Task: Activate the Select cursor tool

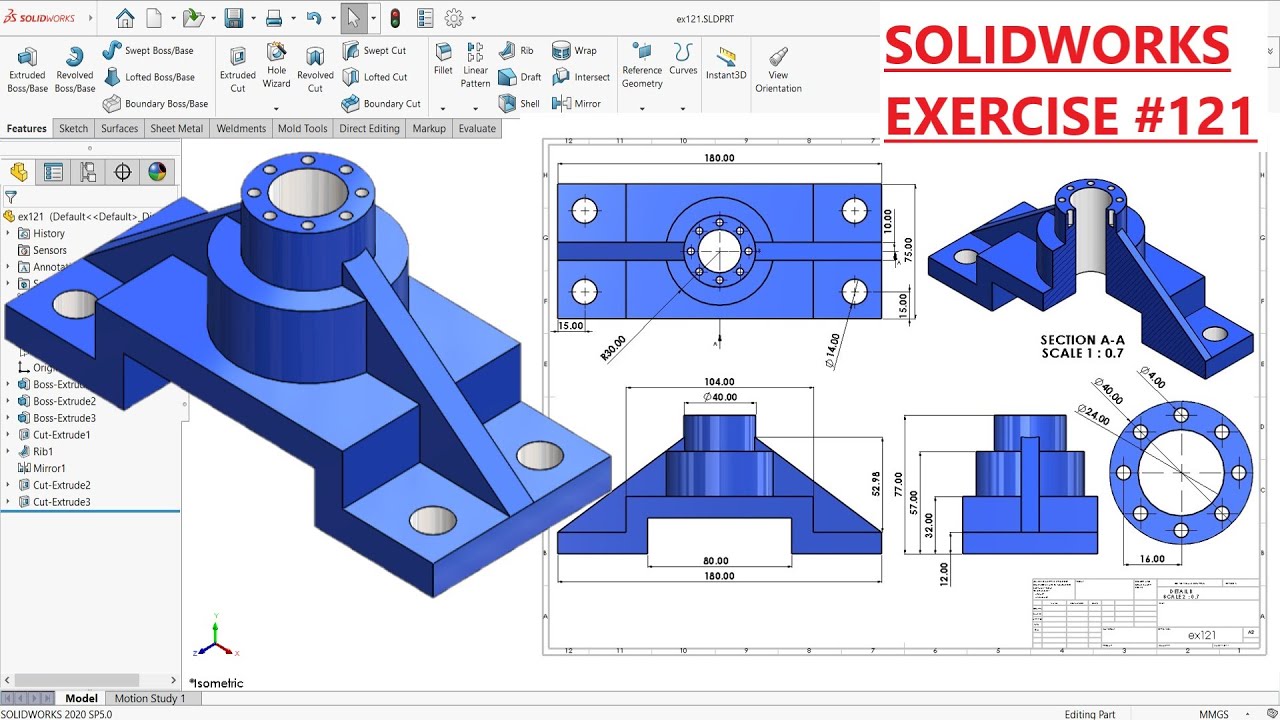Action: point(354,18)
